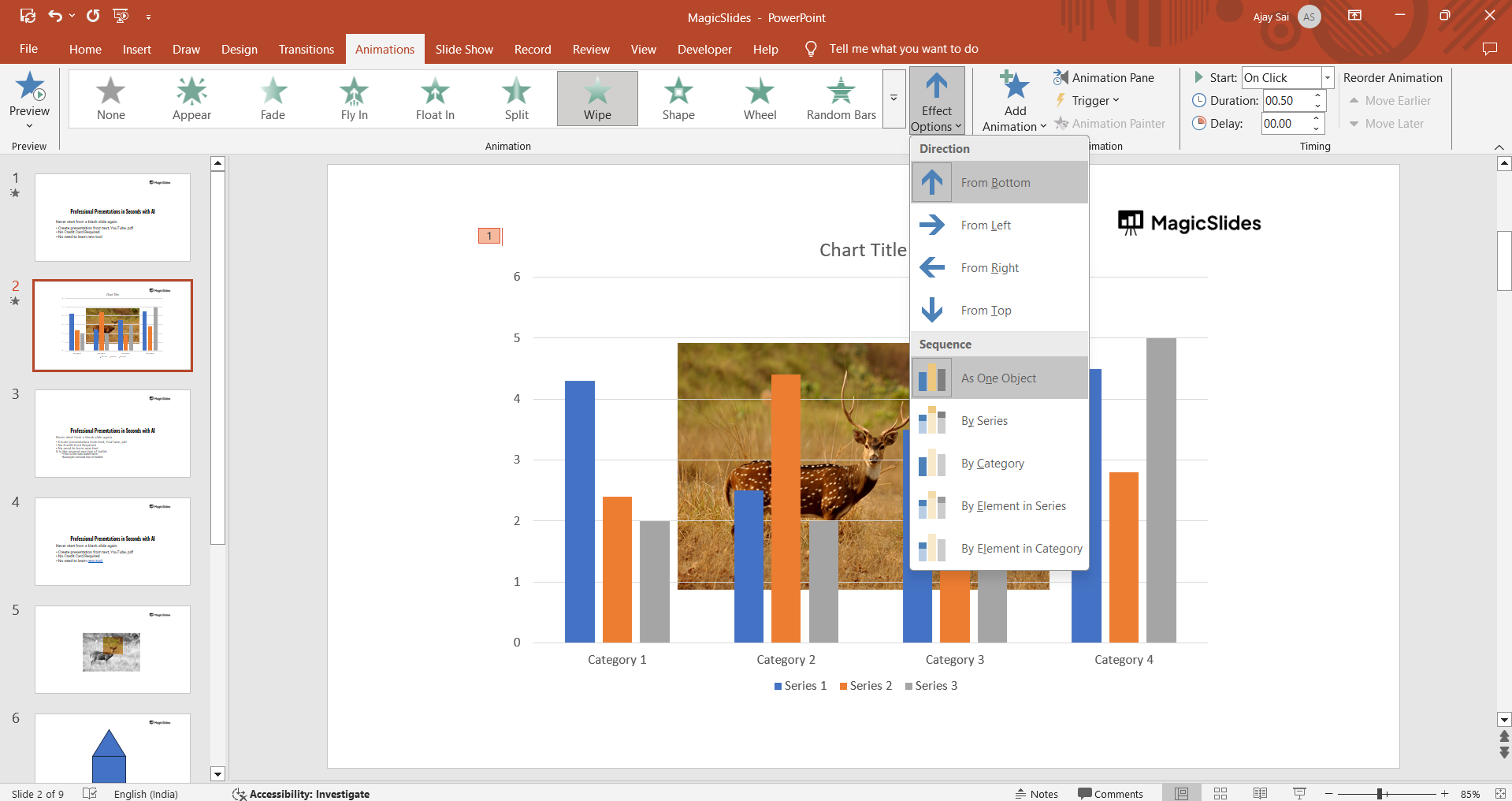
Task: Open Ribbon Display Options
Action: (x=1355, y=16)
